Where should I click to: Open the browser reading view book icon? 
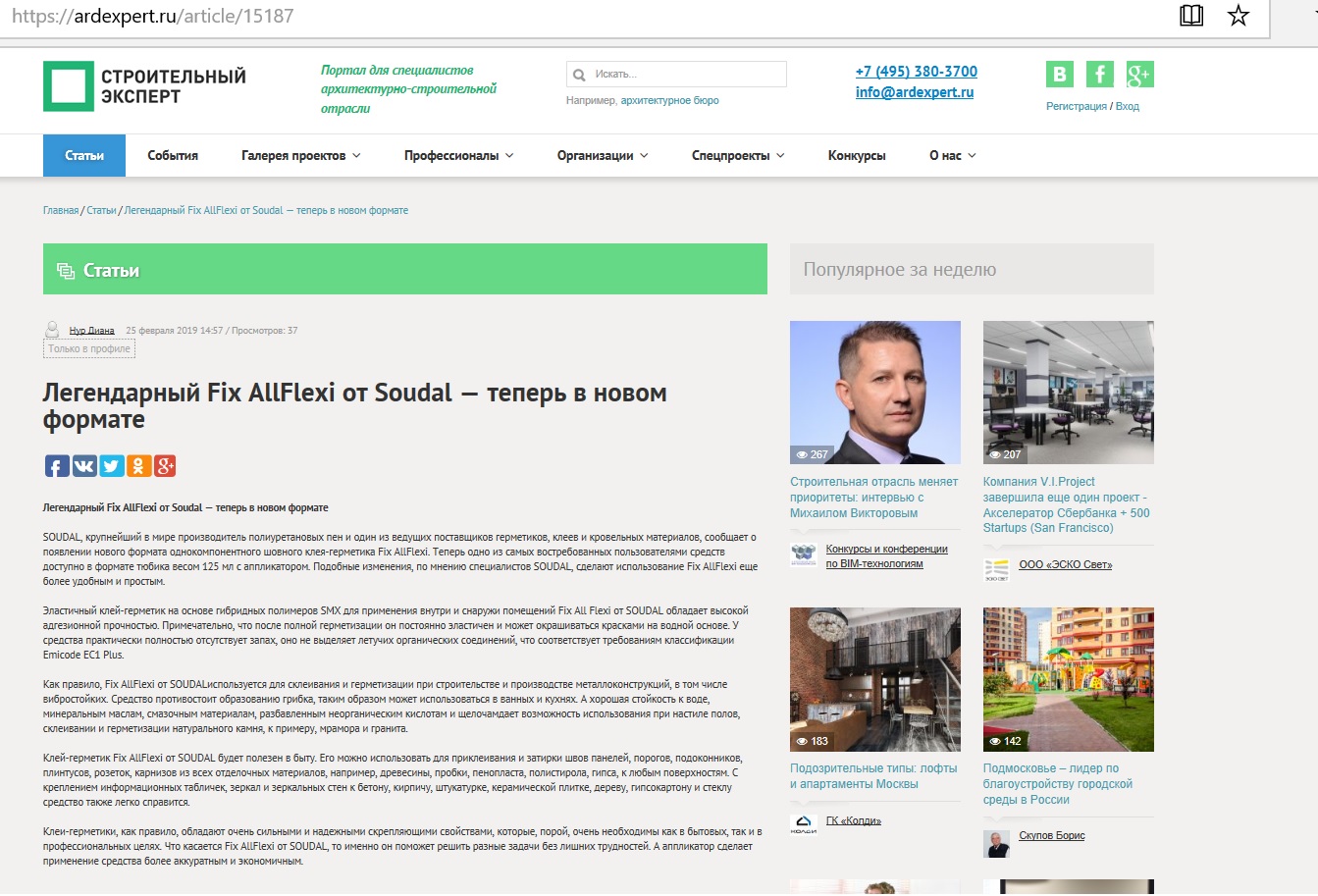pos(1191,16)
